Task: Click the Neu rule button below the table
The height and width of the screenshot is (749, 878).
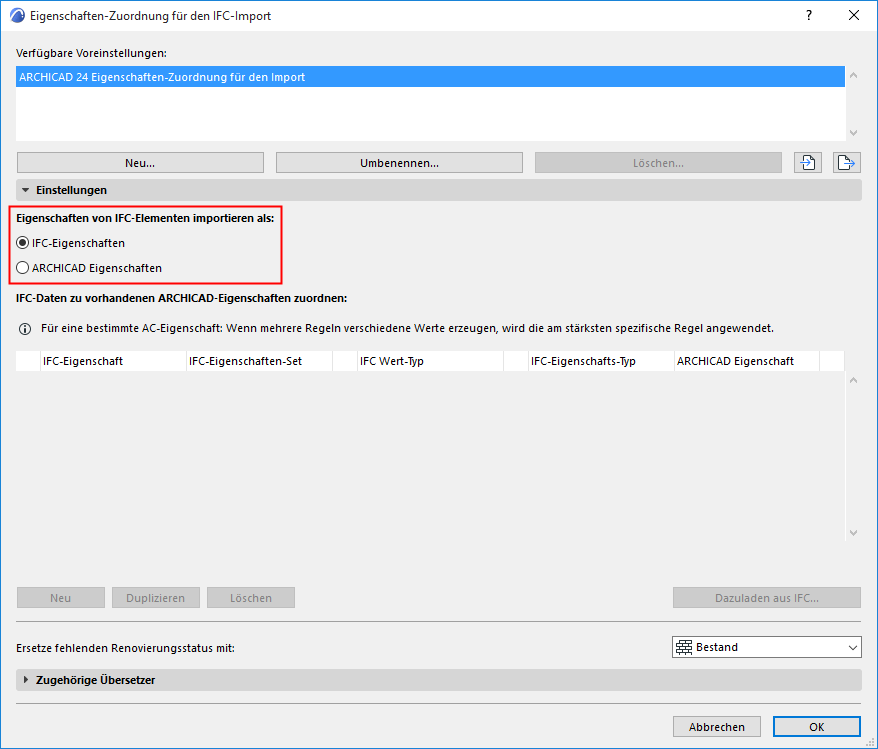Action: pos(60,598)
